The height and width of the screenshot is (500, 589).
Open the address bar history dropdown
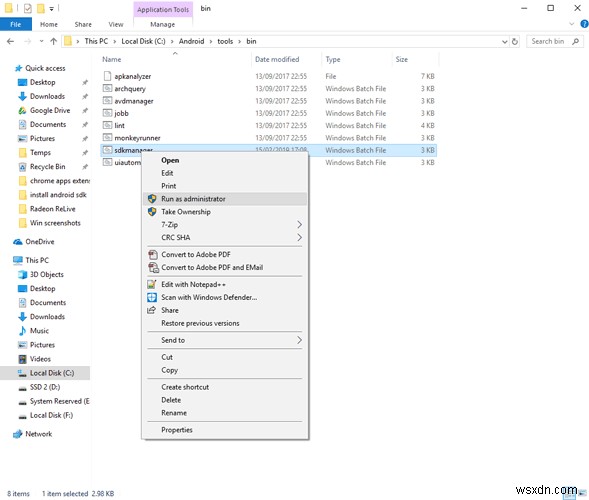coord(504,42)
